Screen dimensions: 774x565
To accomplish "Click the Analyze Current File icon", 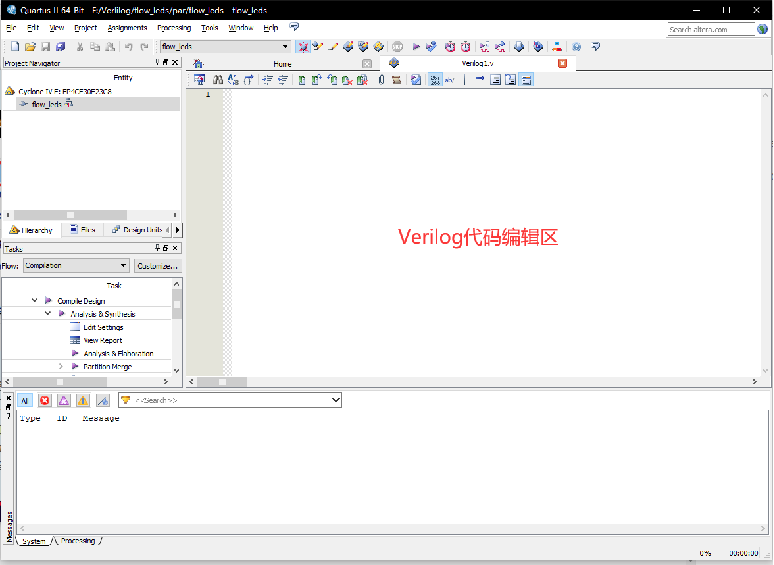I will (416, 79).
